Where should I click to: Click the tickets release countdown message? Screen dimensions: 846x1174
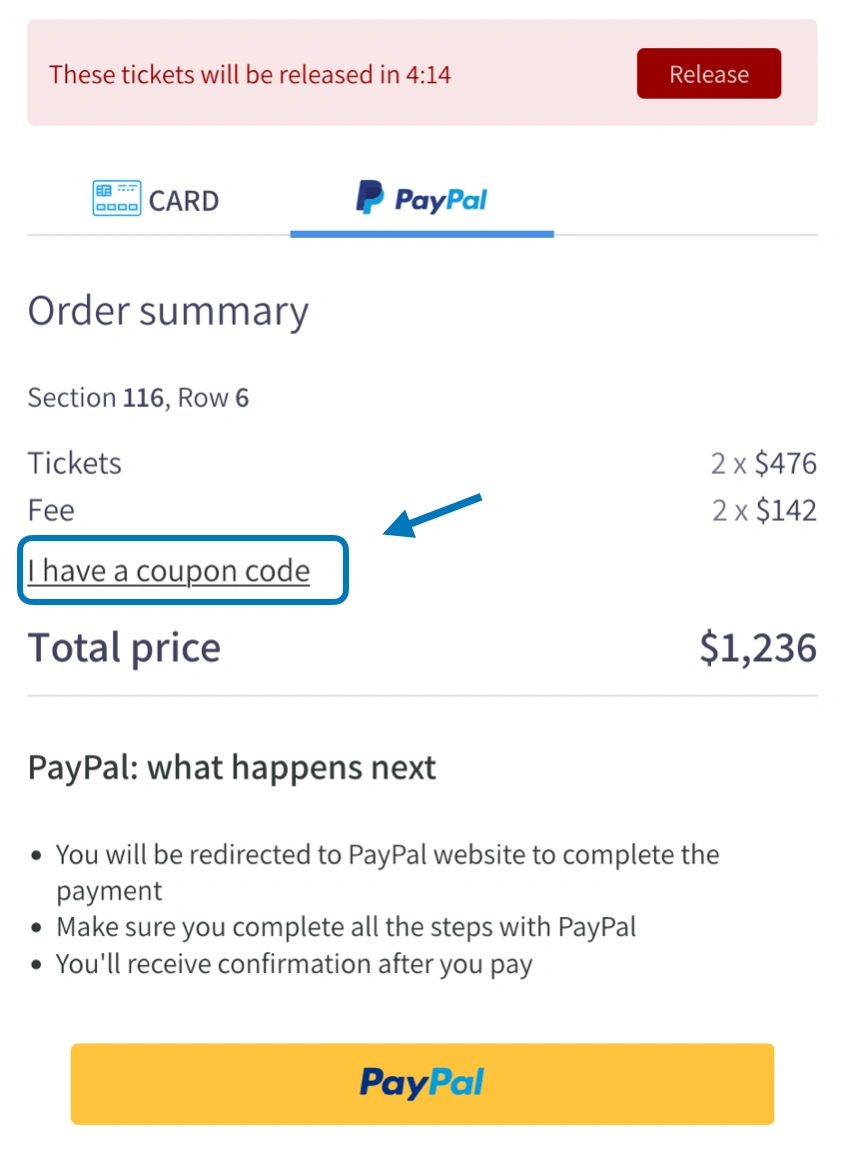coord(250,74)
